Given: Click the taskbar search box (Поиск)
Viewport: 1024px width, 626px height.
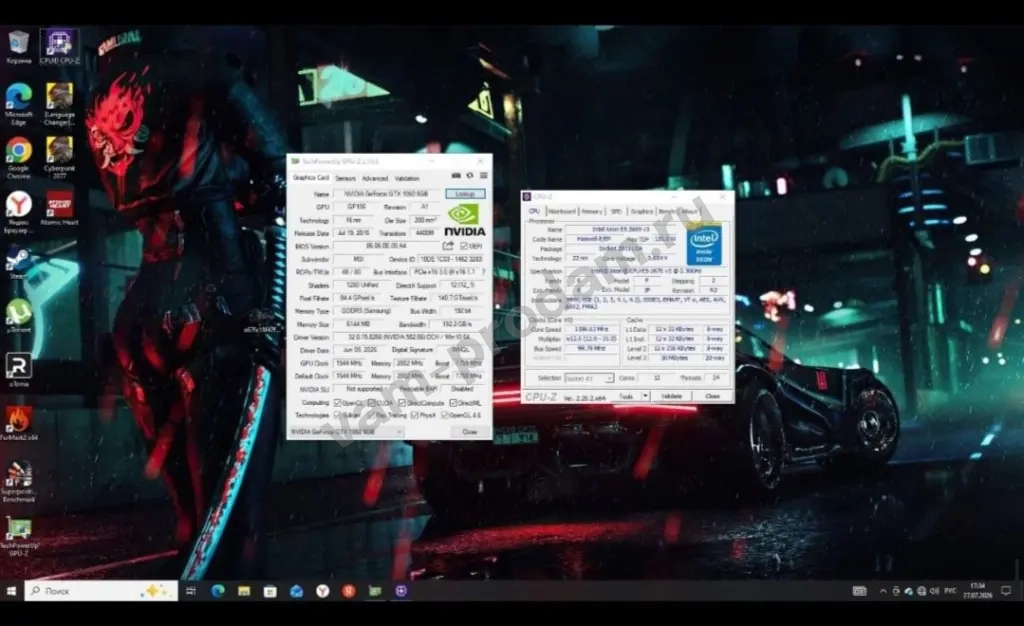Looking at the screenshot, I should click(101, 591).
